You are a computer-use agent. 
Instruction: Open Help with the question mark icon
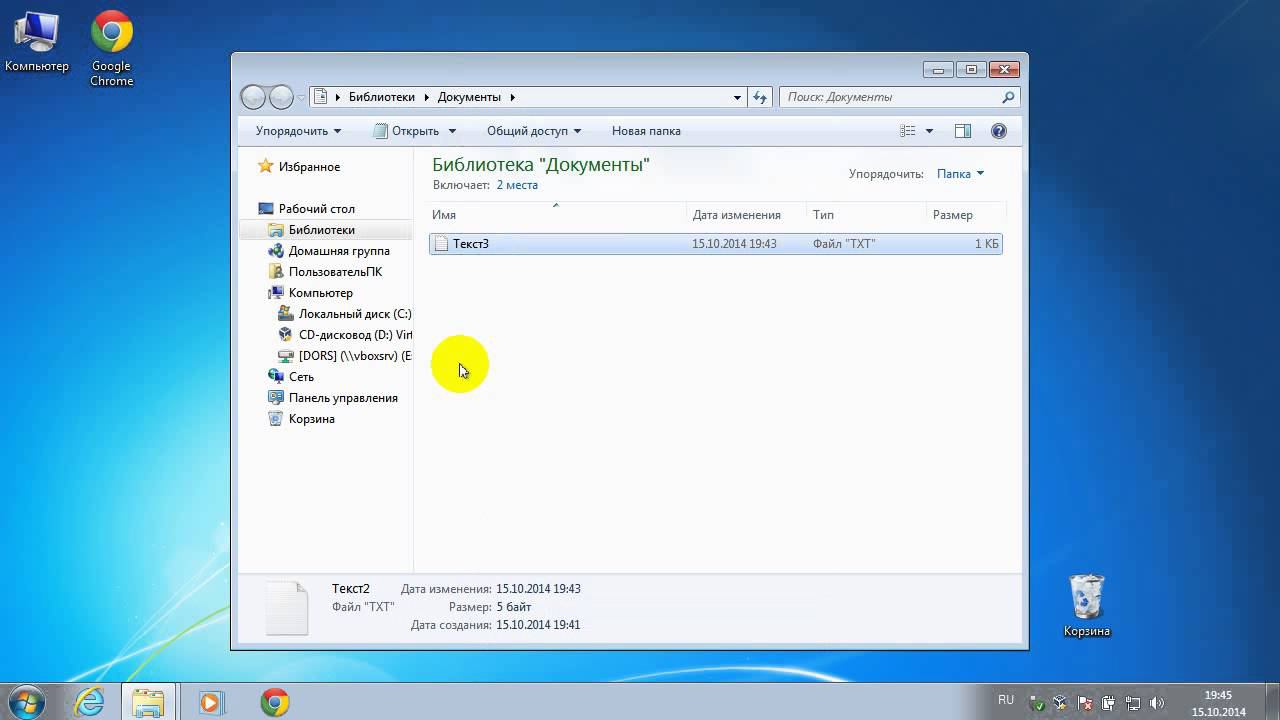click(x=998, y=131)
